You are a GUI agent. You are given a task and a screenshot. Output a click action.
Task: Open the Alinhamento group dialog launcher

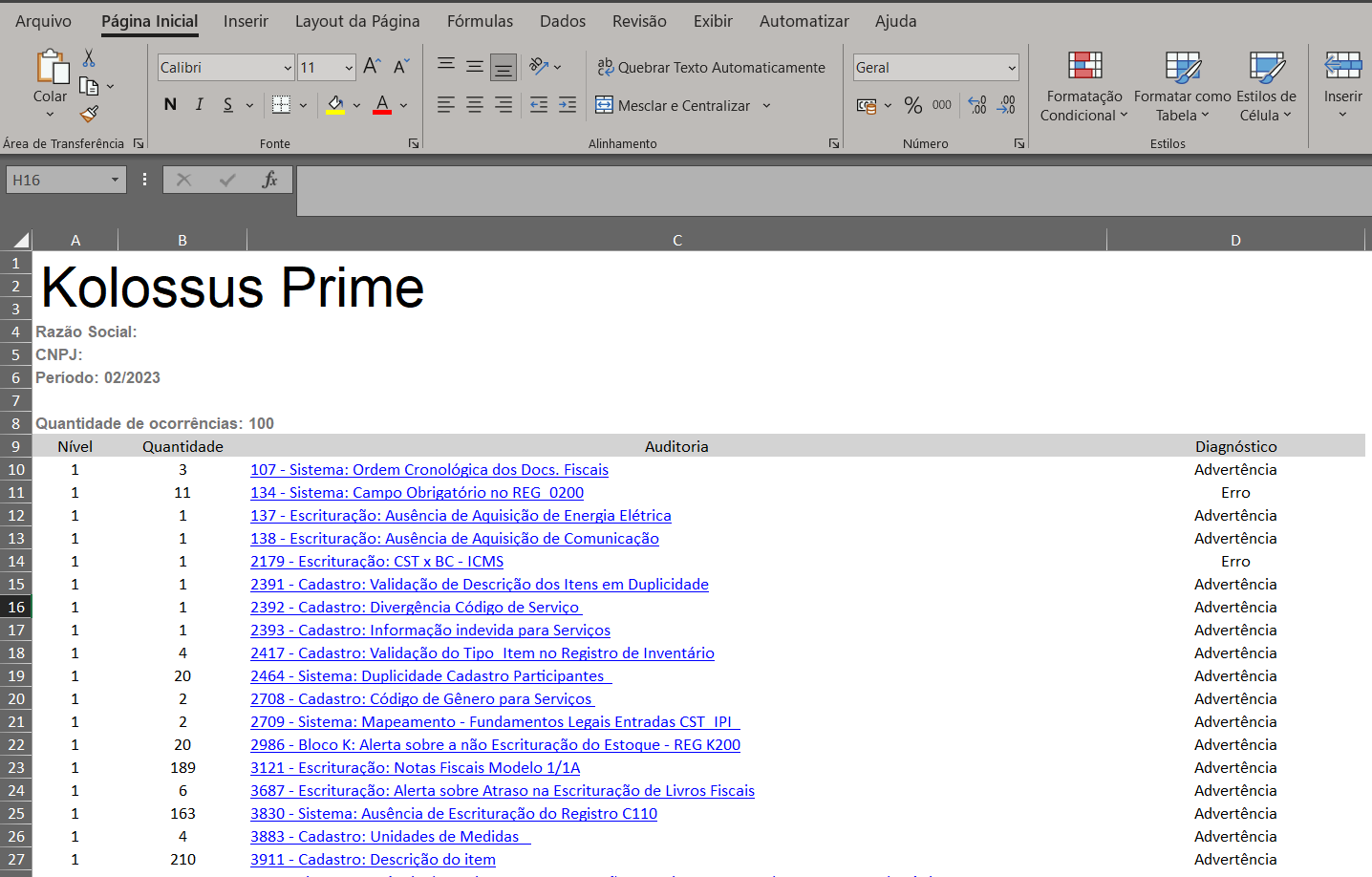pyautogui.click(x=834, y=143)
